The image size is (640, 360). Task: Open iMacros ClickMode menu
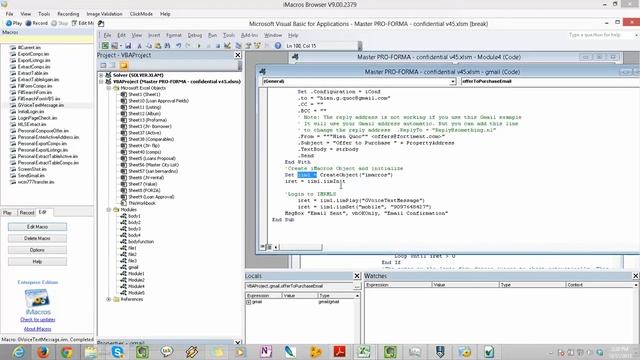point(141,14)
